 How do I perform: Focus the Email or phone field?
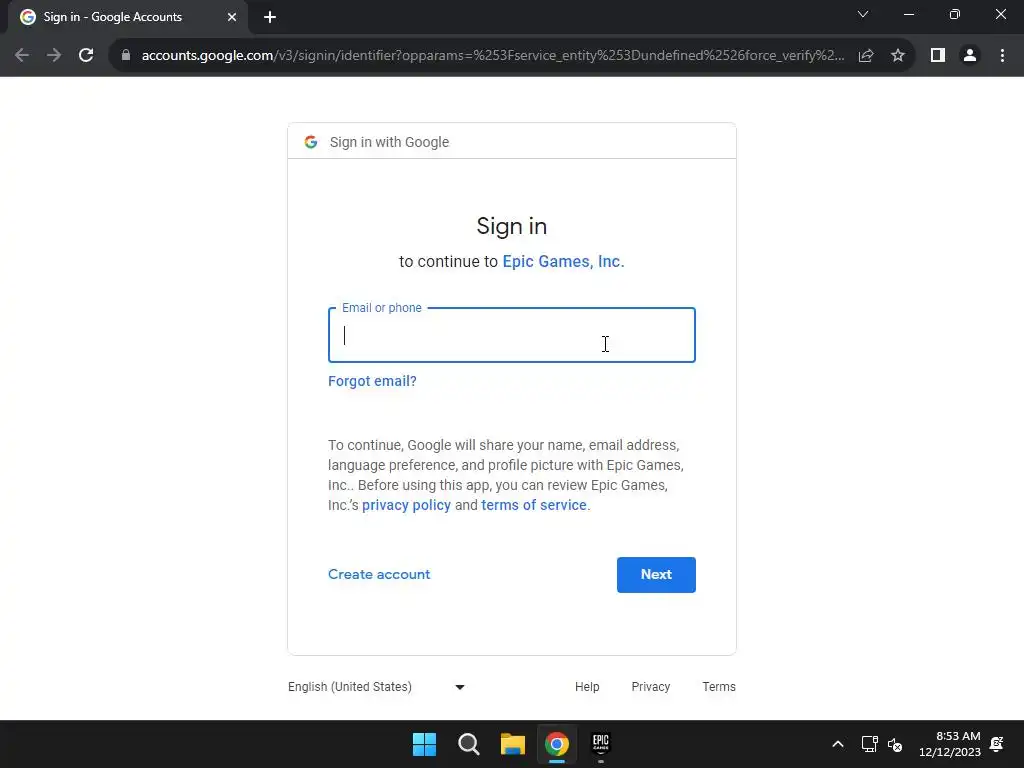tap(512, 335)
